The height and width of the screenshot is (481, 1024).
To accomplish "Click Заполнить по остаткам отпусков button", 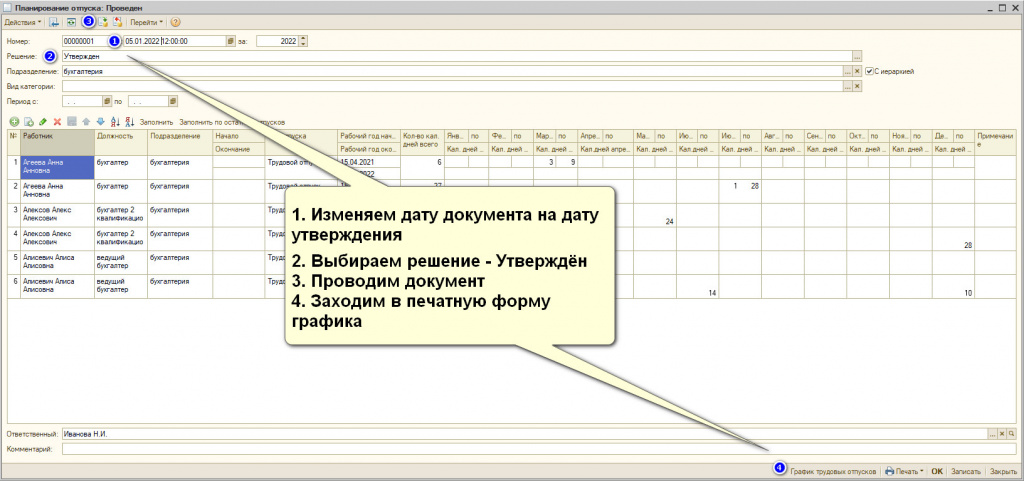I will pos(232,122).
